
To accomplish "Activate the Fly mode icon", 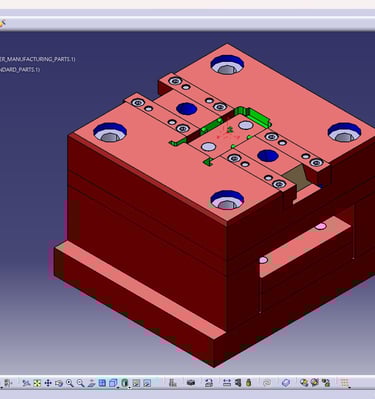I will pos(26,383).
